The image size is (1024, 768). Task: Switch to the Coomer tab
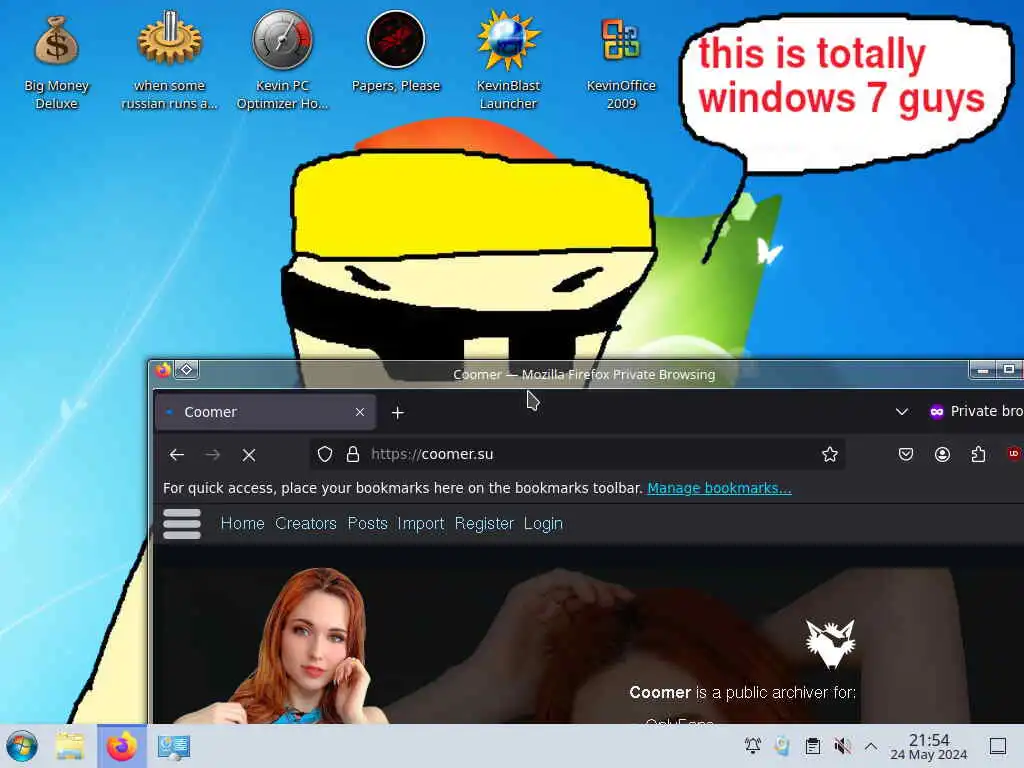pos(265,412)
